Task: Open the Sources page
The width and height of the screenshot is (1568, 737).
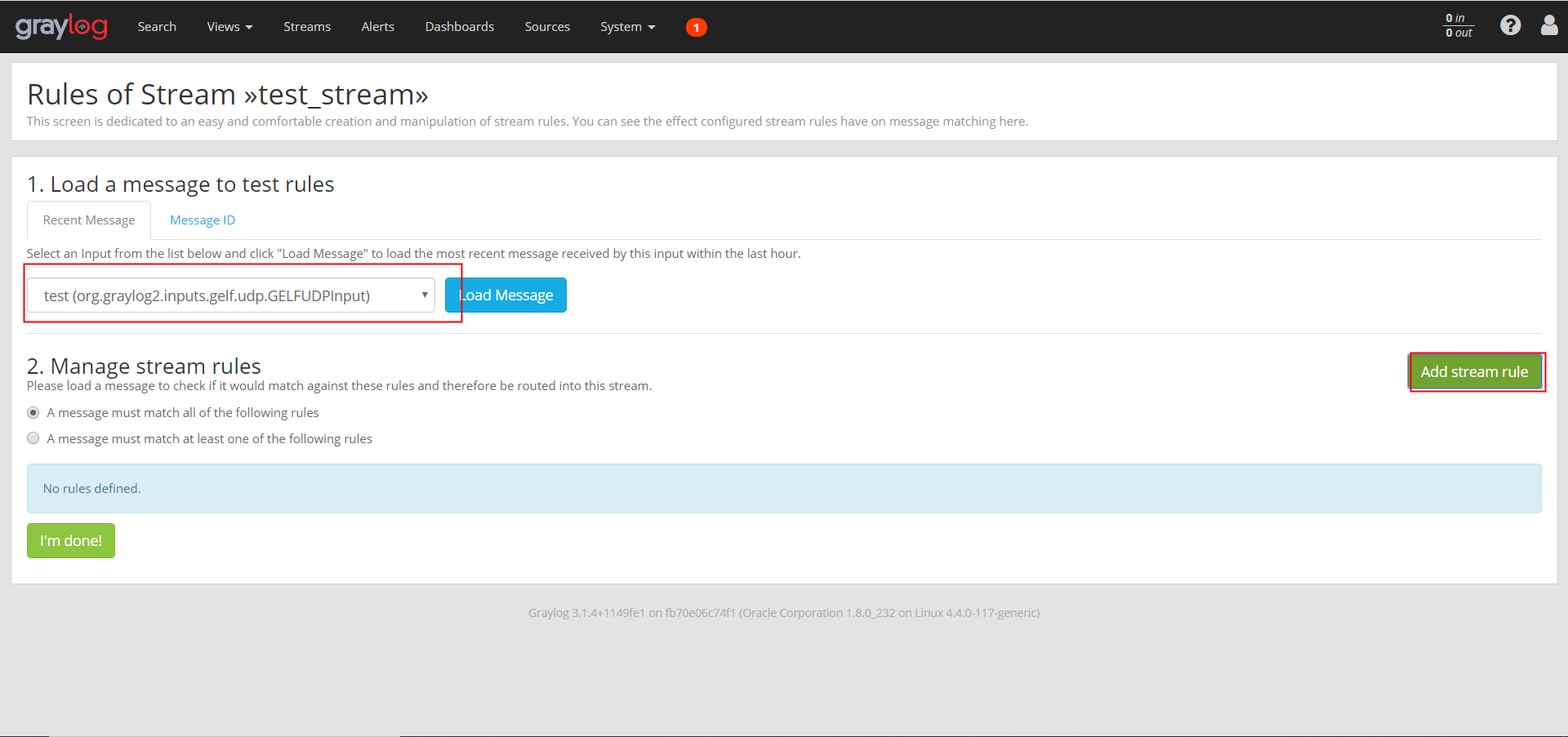Action: tap(546, 26)
